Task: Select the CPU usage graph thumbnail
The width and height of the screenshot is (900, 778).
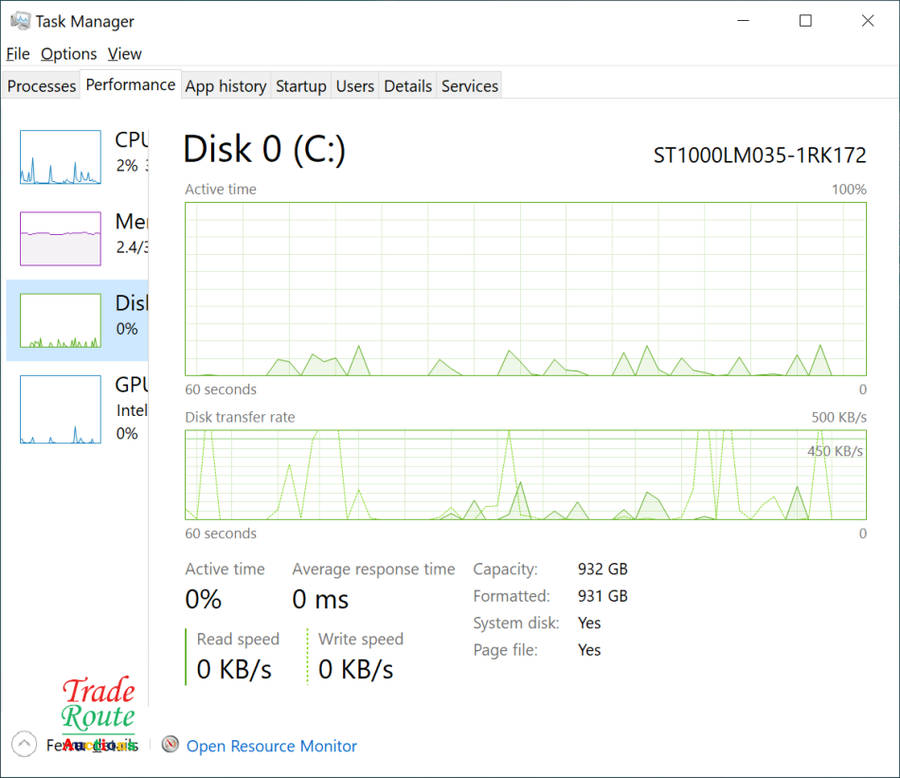Action: pos(60,157)
